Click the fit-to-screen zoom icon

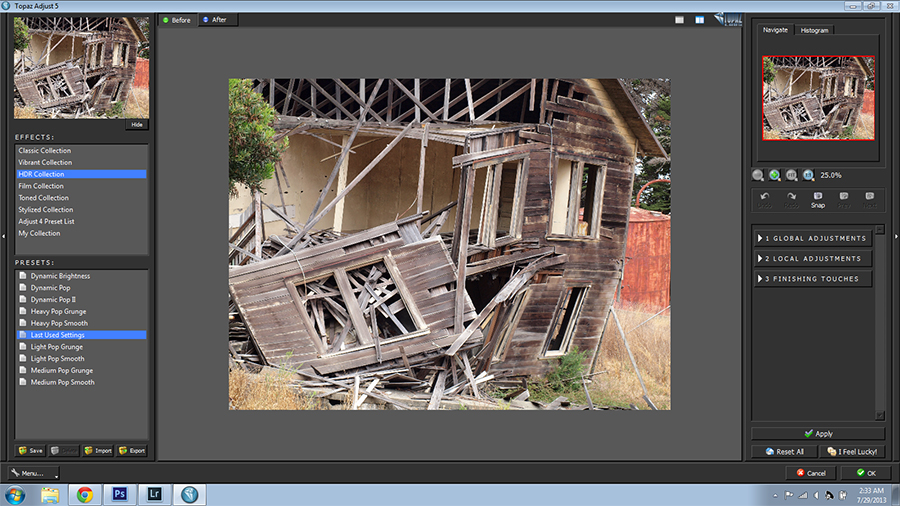click(791, 175)
